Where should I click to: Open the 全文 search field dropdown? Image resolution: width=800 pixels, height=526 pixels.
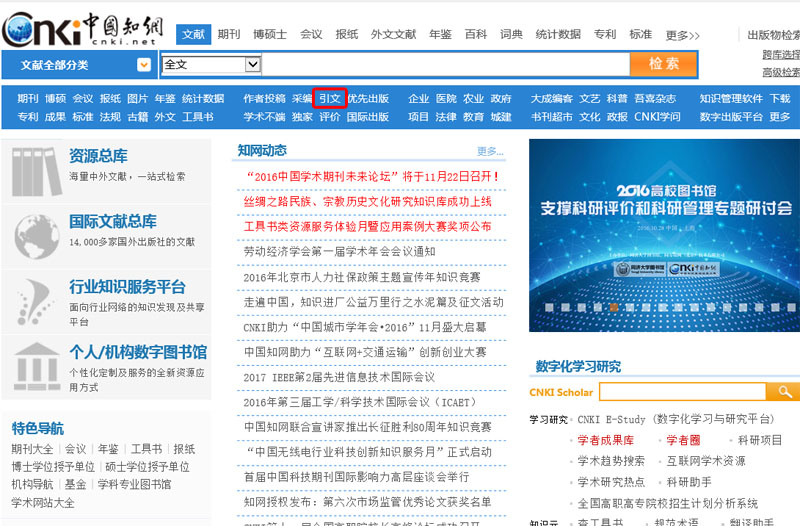(x=253, y=64)
